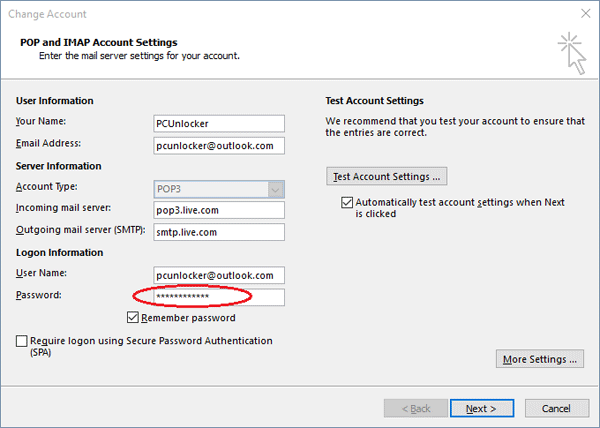The width and height of the screenshot is (600, 428).
Task: Uncheck Automatically test account settings checkbox
Action: pyautogui.click(x=346, y=202)
